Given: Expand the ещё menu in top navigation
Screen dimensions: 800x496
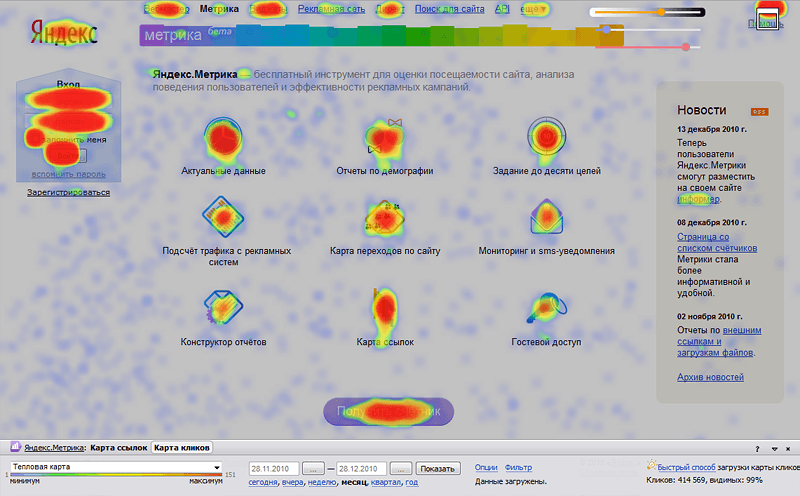Looking at the screenshot, I should tap(533, 9).
